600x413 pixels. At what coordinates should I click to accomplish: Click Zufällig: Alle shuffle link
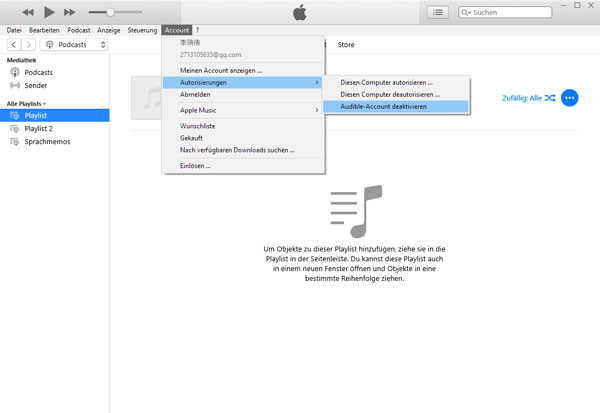[x=522, y=98]
